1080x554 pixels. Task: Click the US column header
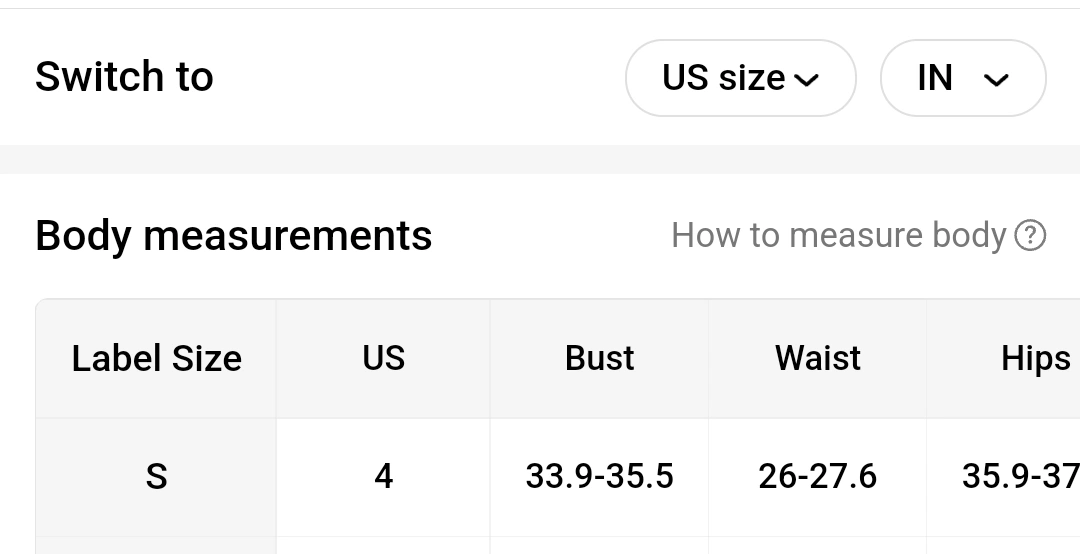click(x=383, y=359)
